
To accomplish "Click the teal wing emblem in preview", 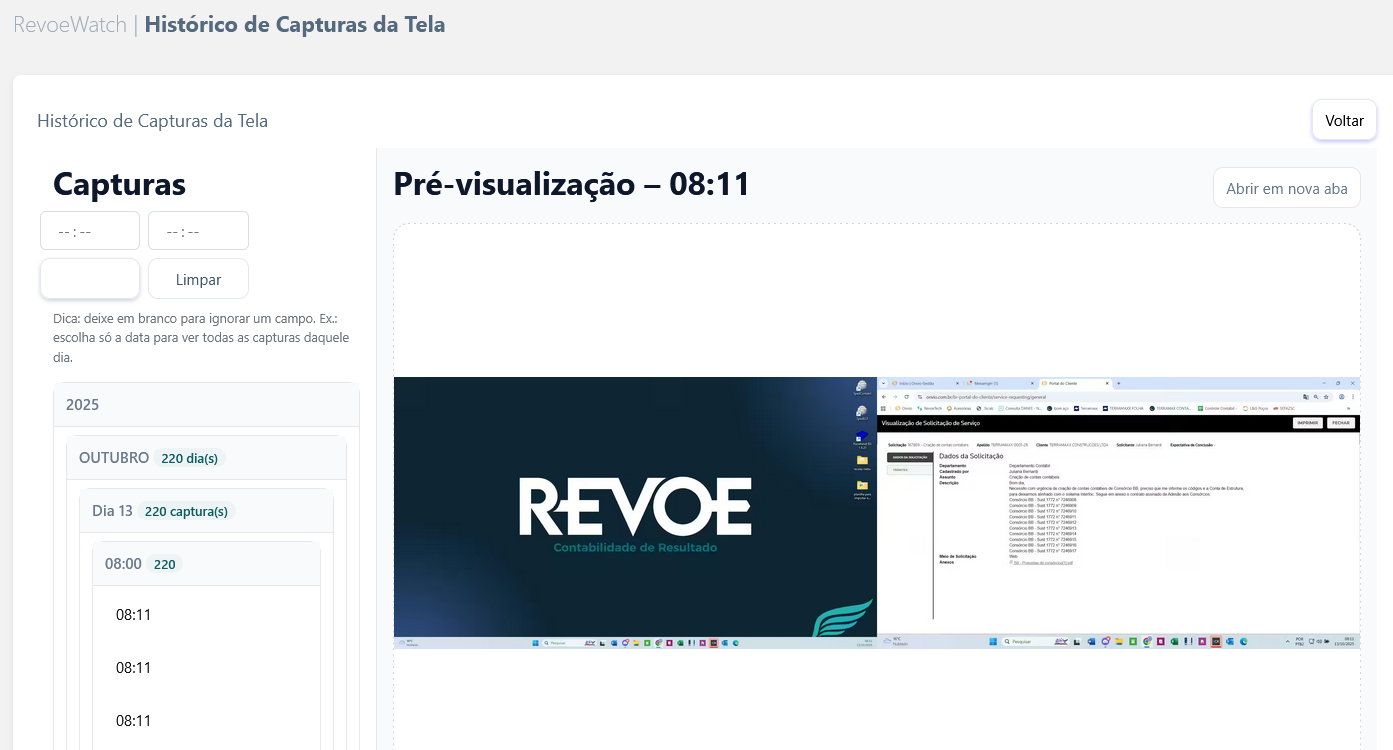I will [842, 619].
